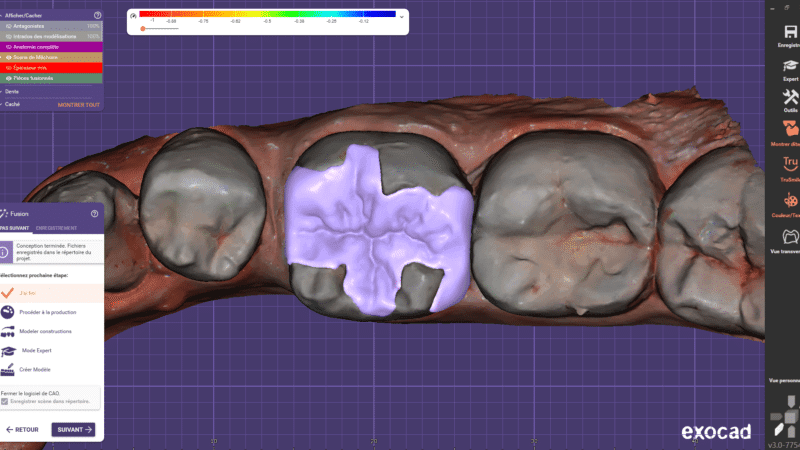Open the color scale dropdown arrow
The height and width of the screenshot is (450, 800).
(402, 17)
